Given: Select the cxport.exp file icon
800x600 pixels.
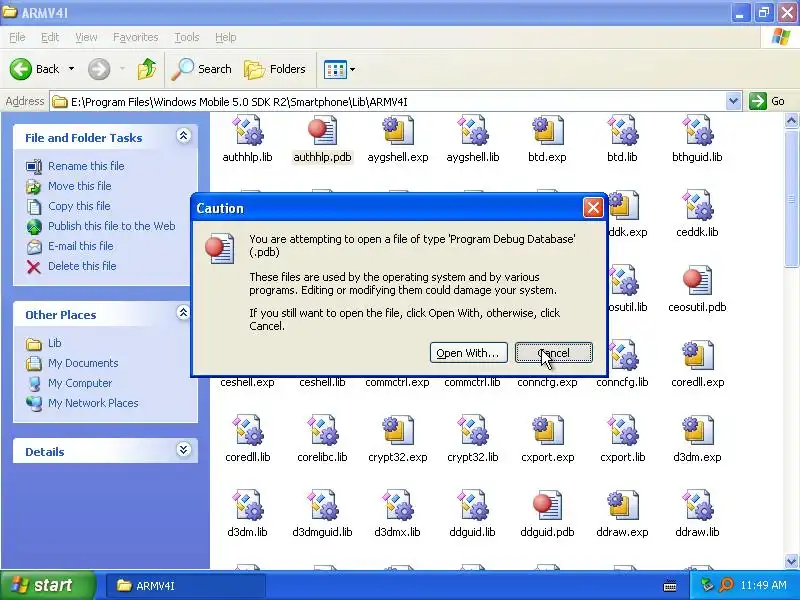Looking at the screenshot, I should click(547, 431).
